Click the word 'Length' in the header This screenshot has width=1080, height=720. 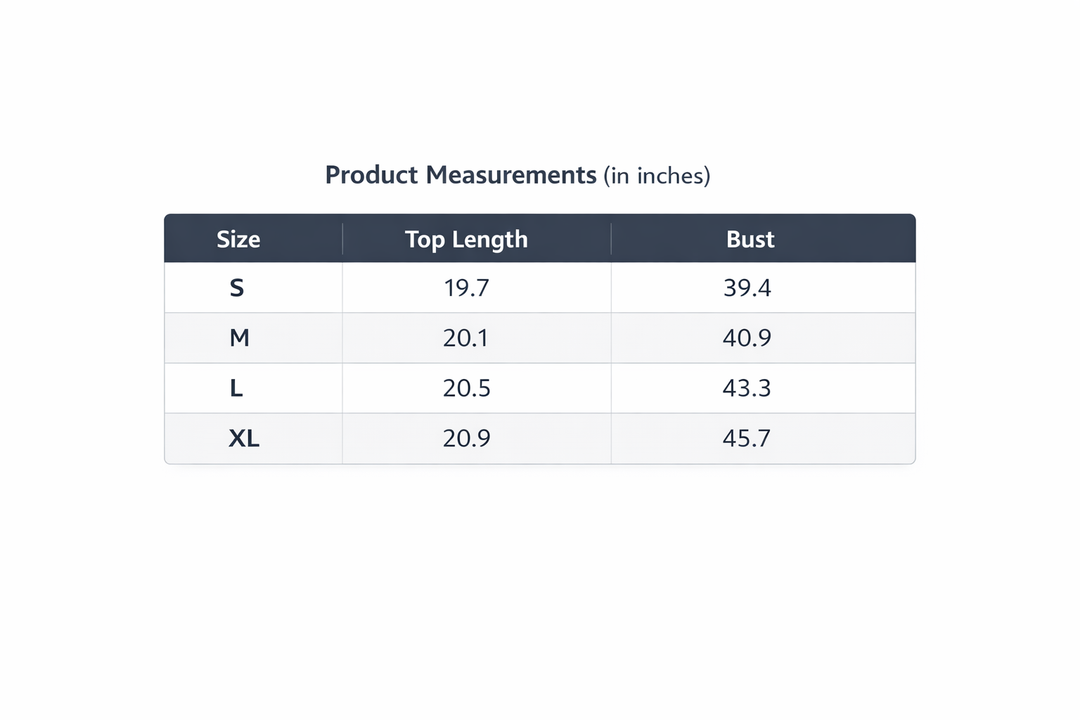point(489,240)
